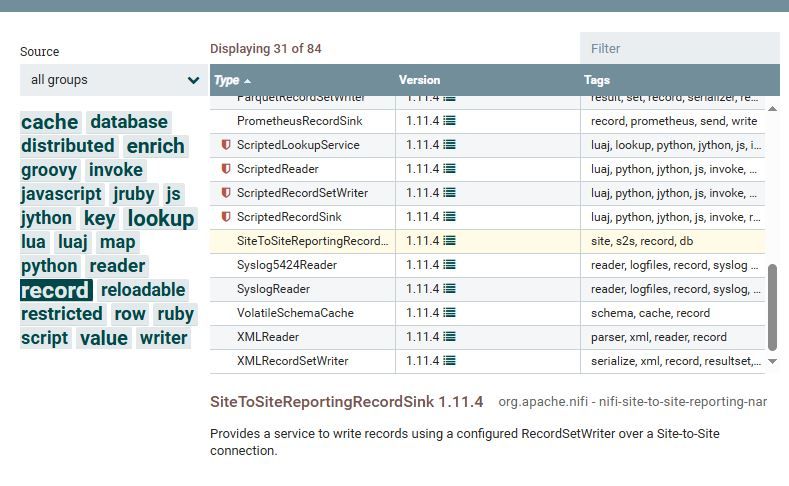Click version list icon for XMLReader
This screenshot has width=789, height=486.
tap(450, 337)
